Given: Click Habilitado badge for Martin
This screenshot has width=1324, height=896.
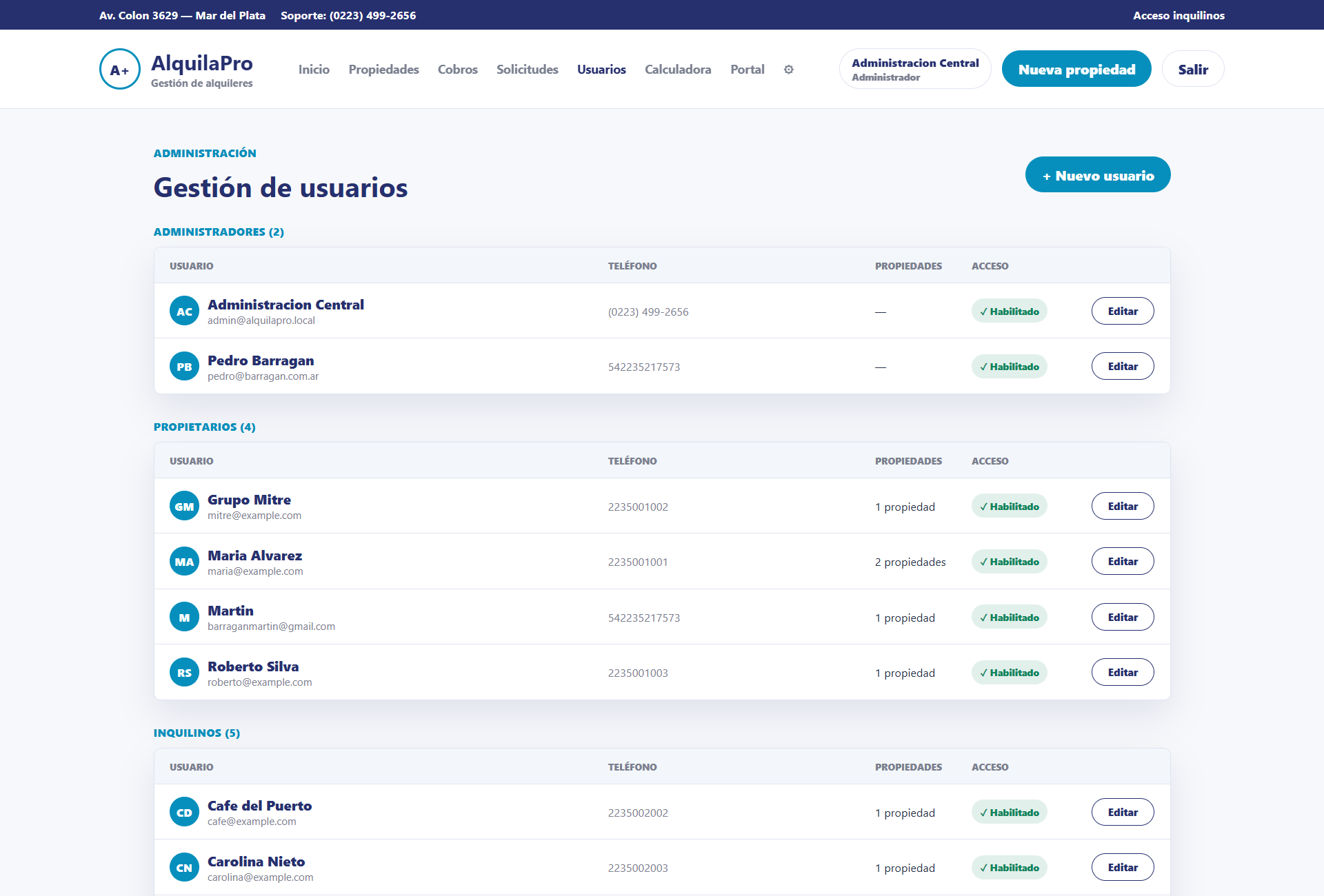Looking at the screenshot, I should [1010, 618].
